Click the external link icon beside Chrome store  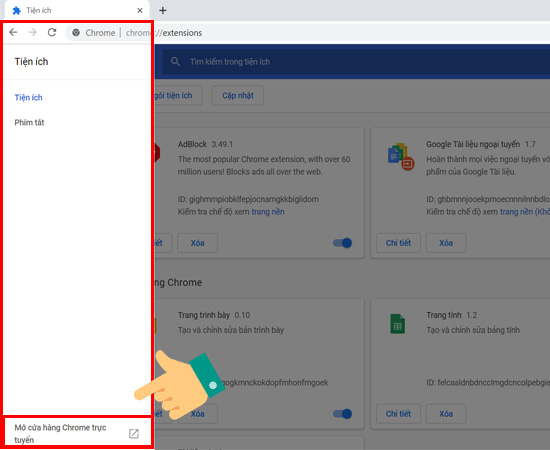pos(134,434)
